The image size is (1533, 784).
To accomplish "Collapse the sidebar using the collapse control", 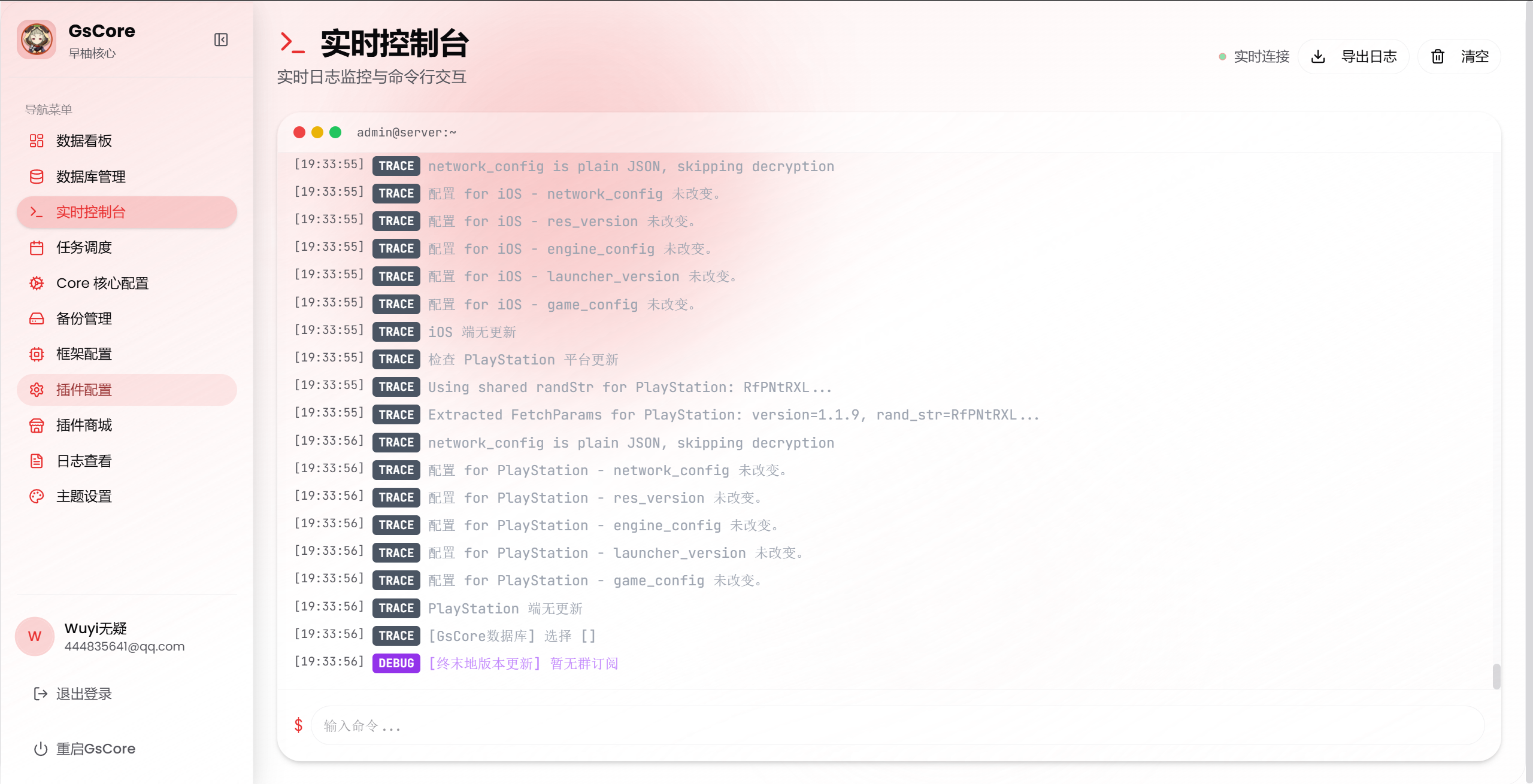I will pos(221,39).
